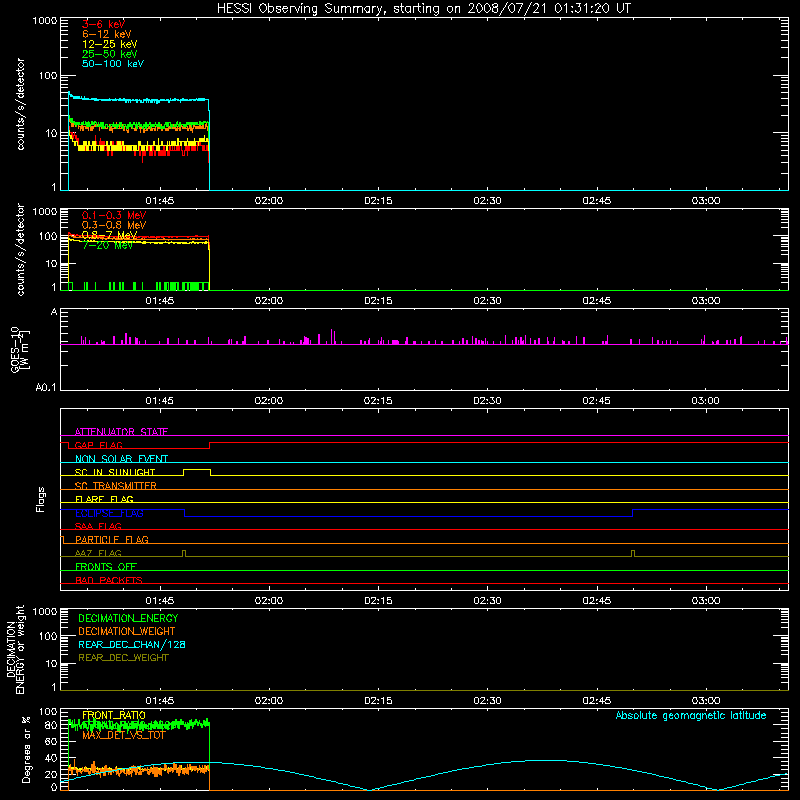Select the NON_SOLAR_EVENT flag label
Viewport: 800px width, 800px height.
pyautogui.click(x=121, y=459)
